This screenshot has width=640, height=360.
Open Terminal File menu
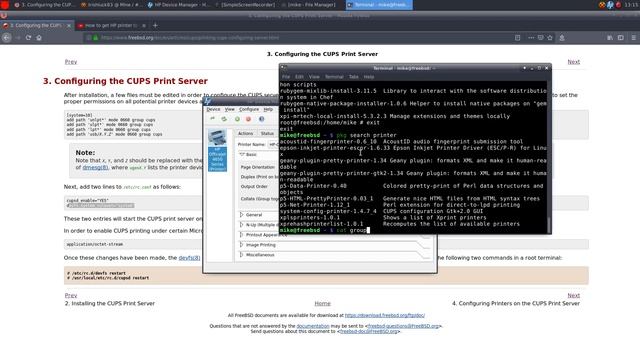click(x=286, y=77)
